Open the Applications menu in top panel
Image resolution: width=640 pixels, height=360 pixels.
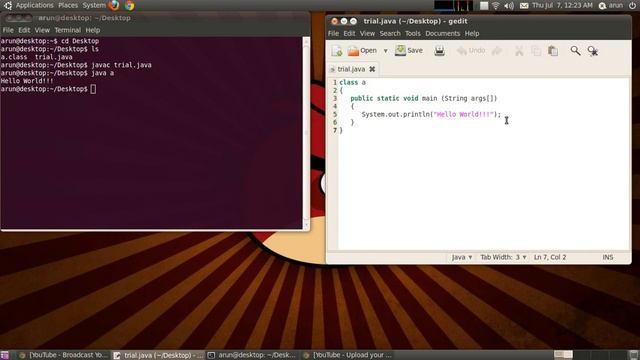(x=34, y=5)
